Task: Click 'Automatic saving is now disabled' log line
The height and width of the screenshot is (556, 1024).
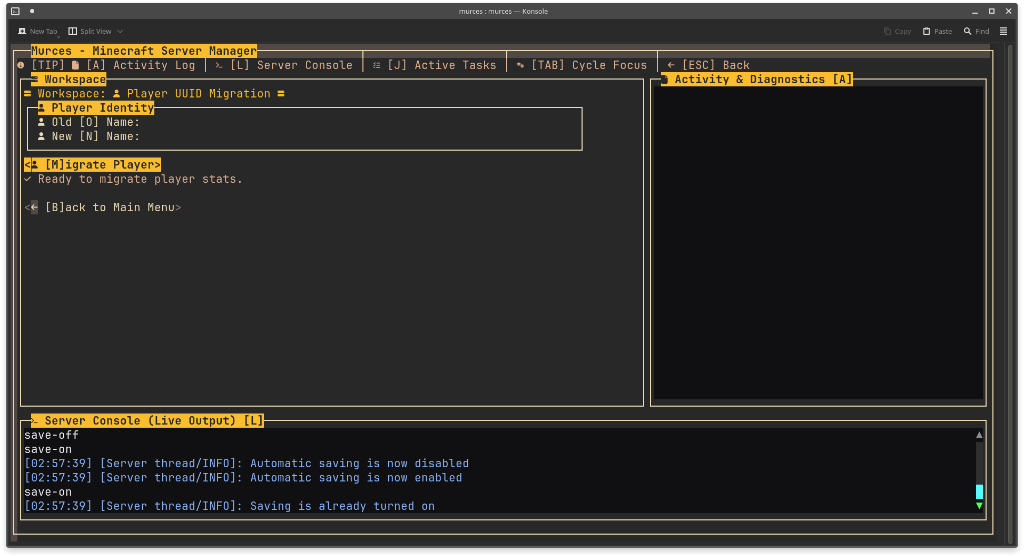Action: click(247, 463)
